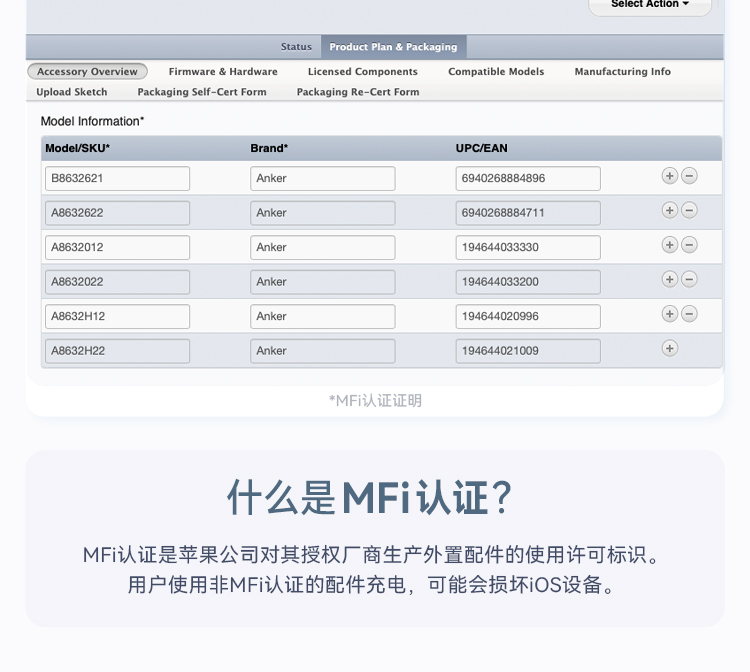Open the Product Plan & Packaging tab
750x672 pixels.
coord(393,47)
